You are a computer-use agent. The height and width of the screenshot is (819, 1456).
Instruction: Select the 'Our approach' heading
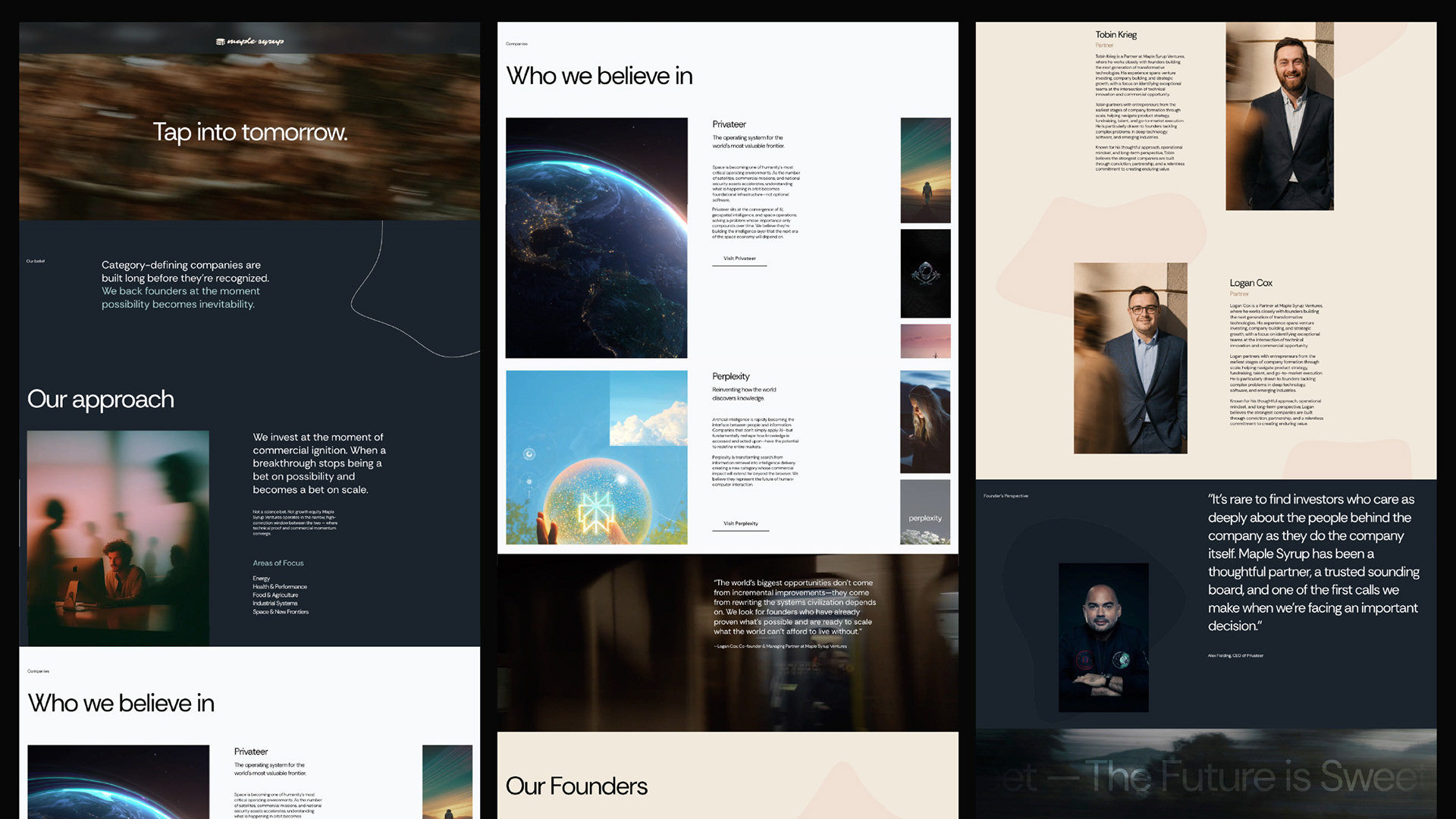click(x=101, y=400)
